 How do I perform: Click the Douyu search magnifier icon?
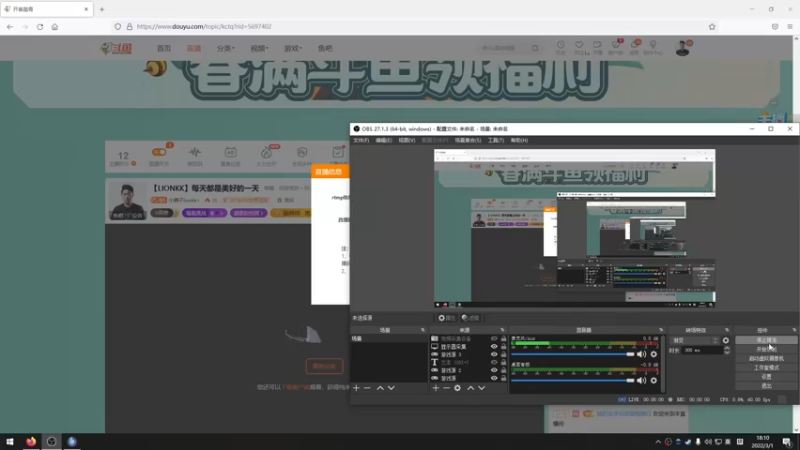coord(535,48)
